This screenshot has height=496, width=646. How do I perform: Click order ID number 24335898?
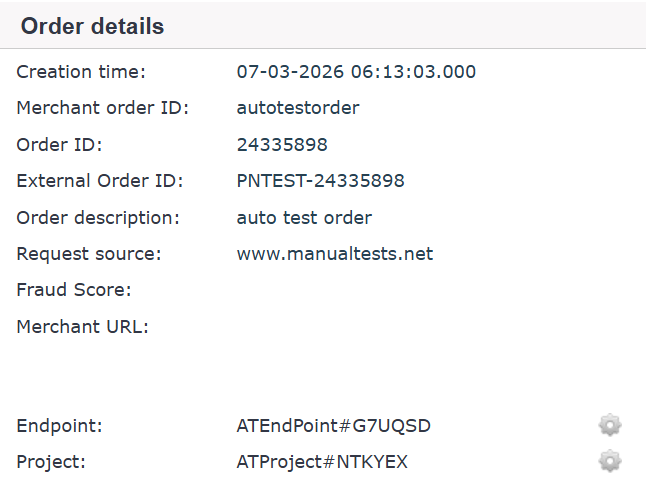[x=282, y=145]
